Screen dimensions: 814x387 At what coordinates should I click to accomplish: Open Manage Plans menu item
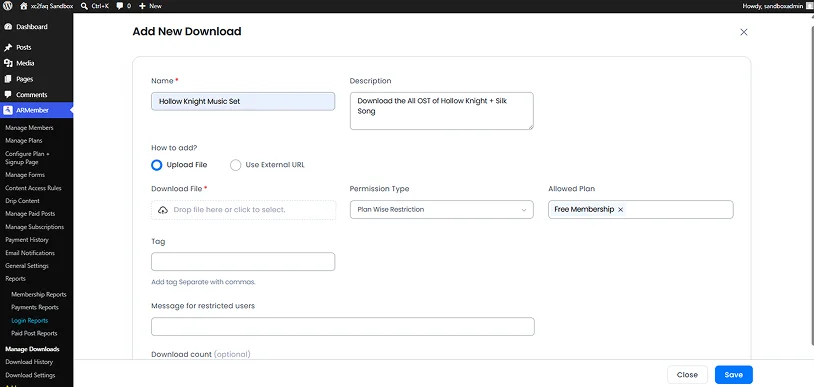(x=24, y=141)
